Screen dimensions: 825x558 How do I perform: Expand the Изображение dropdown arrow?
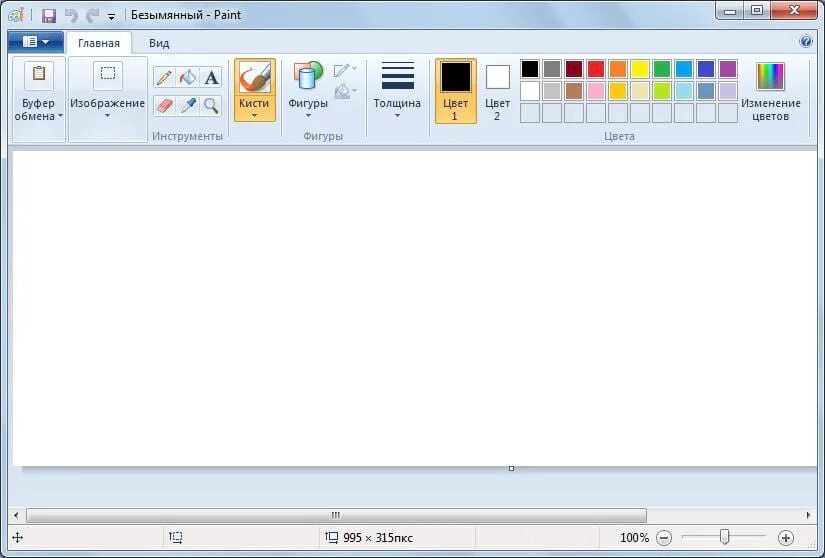pyautogui.click(x=107, y=116)
